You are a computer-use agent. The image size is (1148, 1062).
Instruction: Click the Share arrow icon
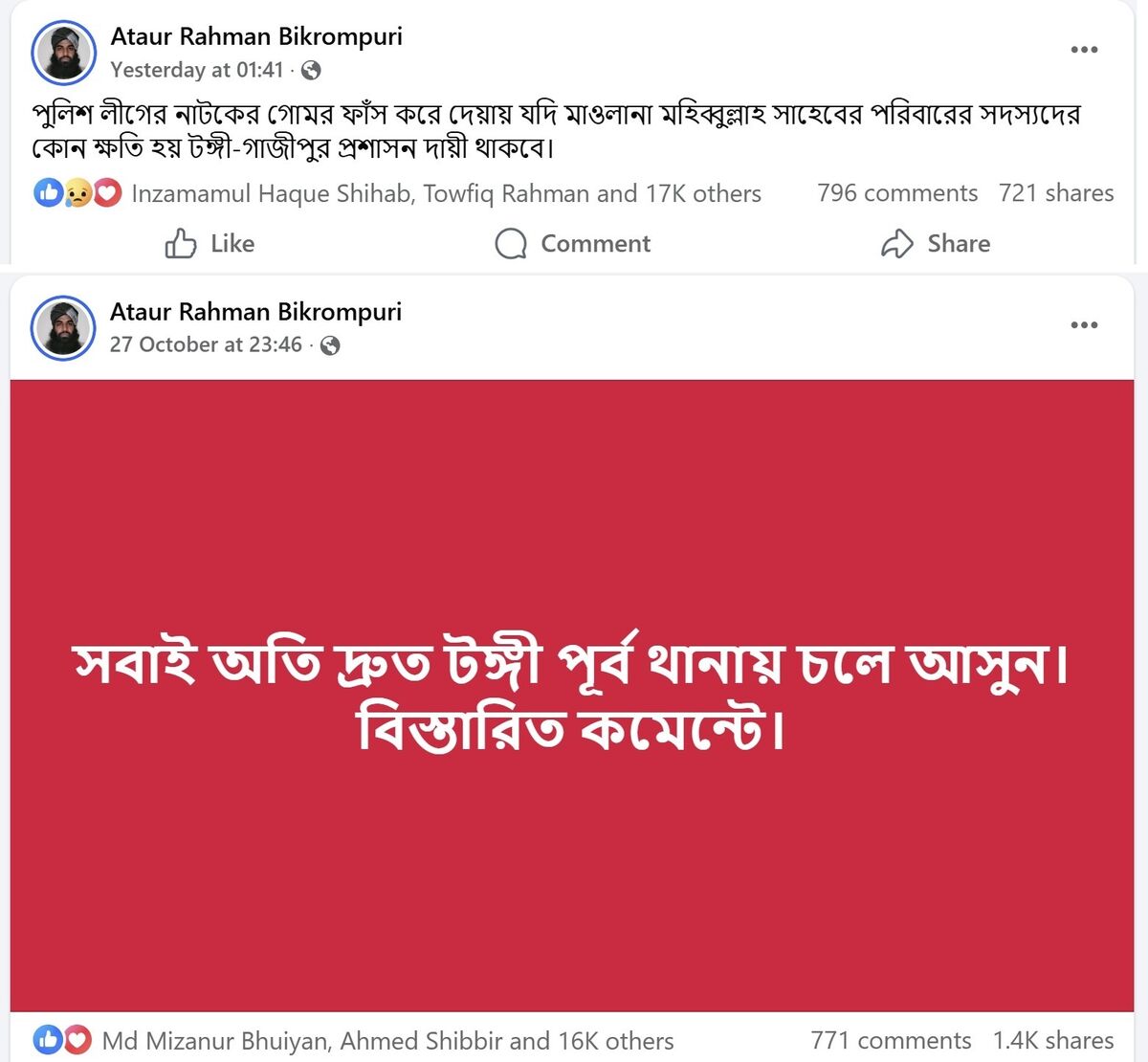(x=897, y=243)
